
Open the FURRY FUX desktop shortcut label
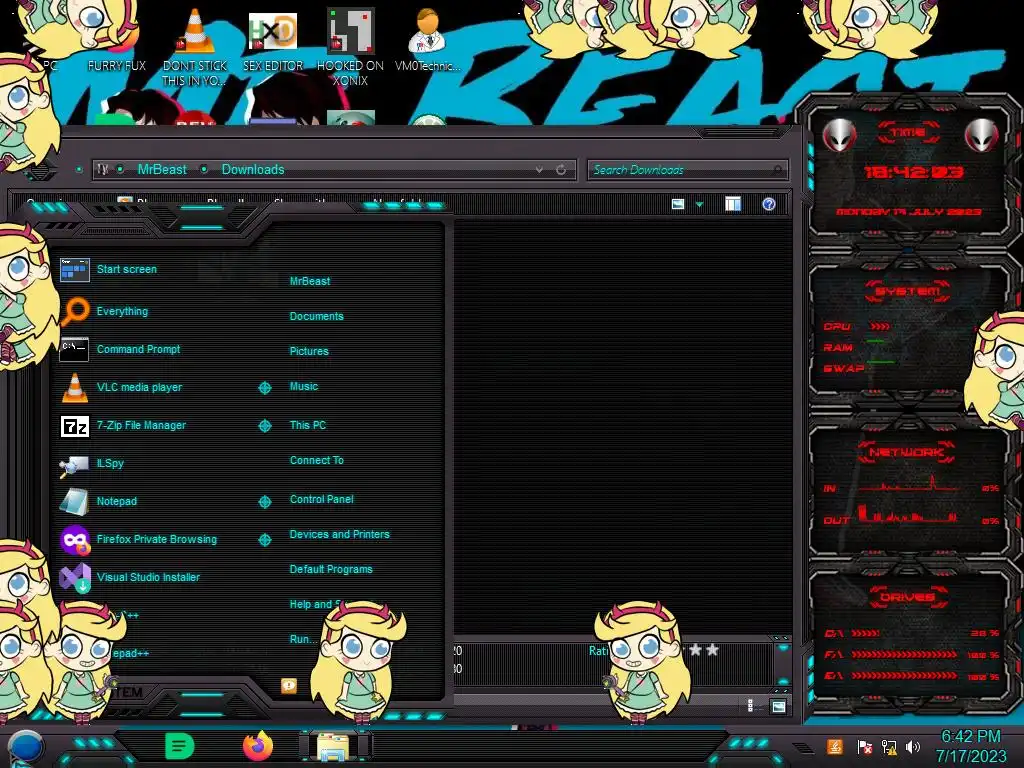click(x=117, y=66)
